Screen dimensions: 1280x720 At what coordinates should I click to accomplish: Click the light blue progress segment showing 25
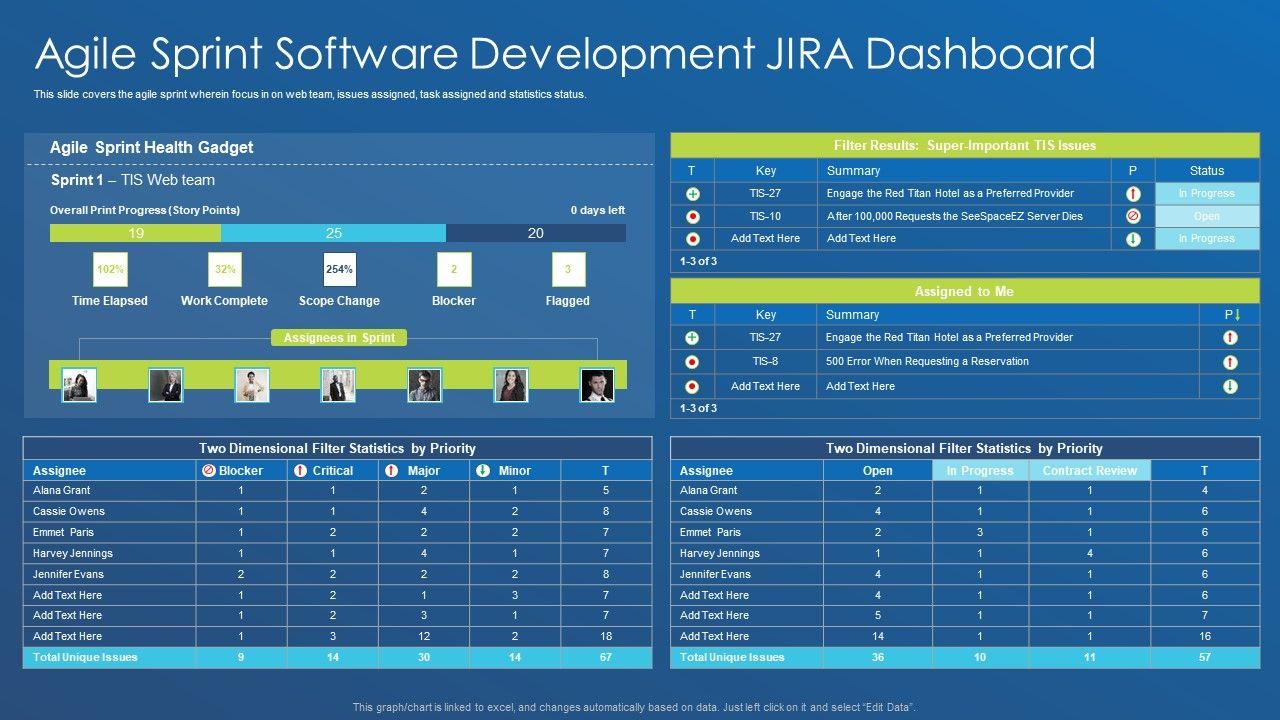[333, 233]
